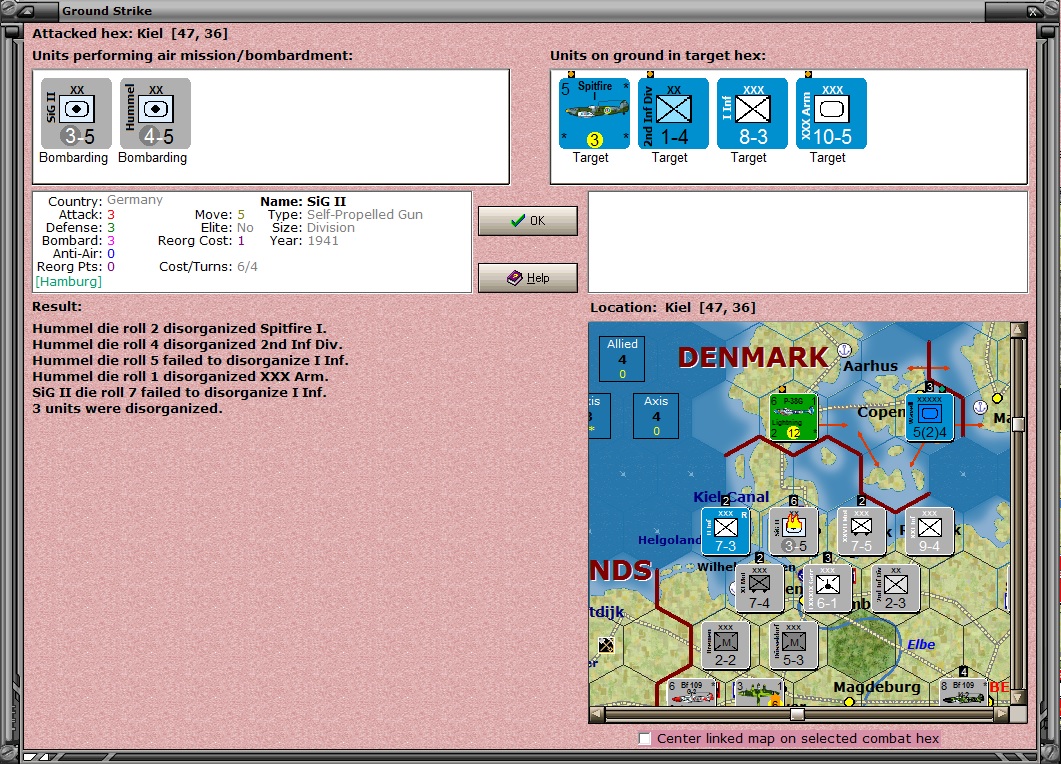This screenshot has height=764, width=1061.
Task: Select the 2nd Inf Div target unit
Action: [673, 113]
